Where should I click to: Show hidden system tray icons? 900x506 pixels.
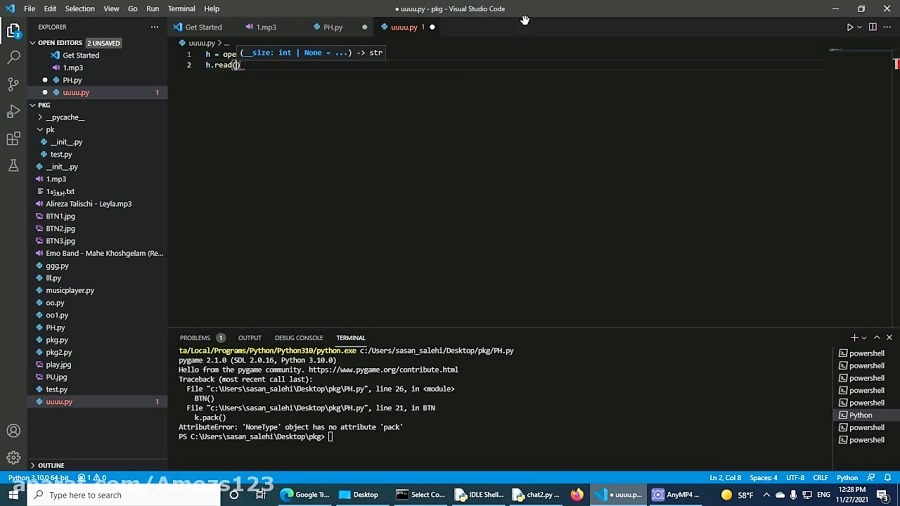point(766,495)
